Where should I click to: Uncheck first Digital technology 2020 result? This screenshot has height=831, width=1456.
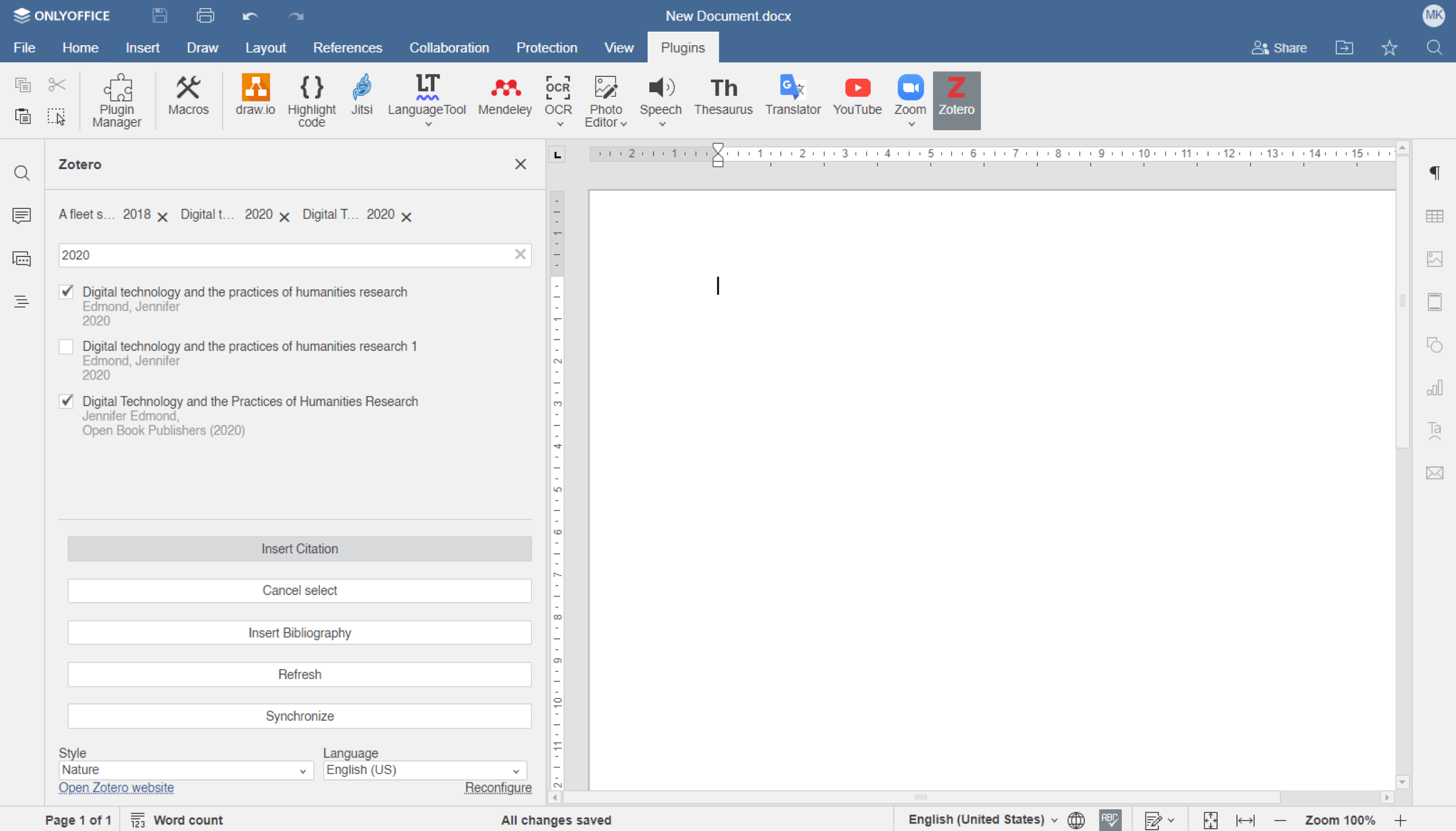(x=66, y=292)
